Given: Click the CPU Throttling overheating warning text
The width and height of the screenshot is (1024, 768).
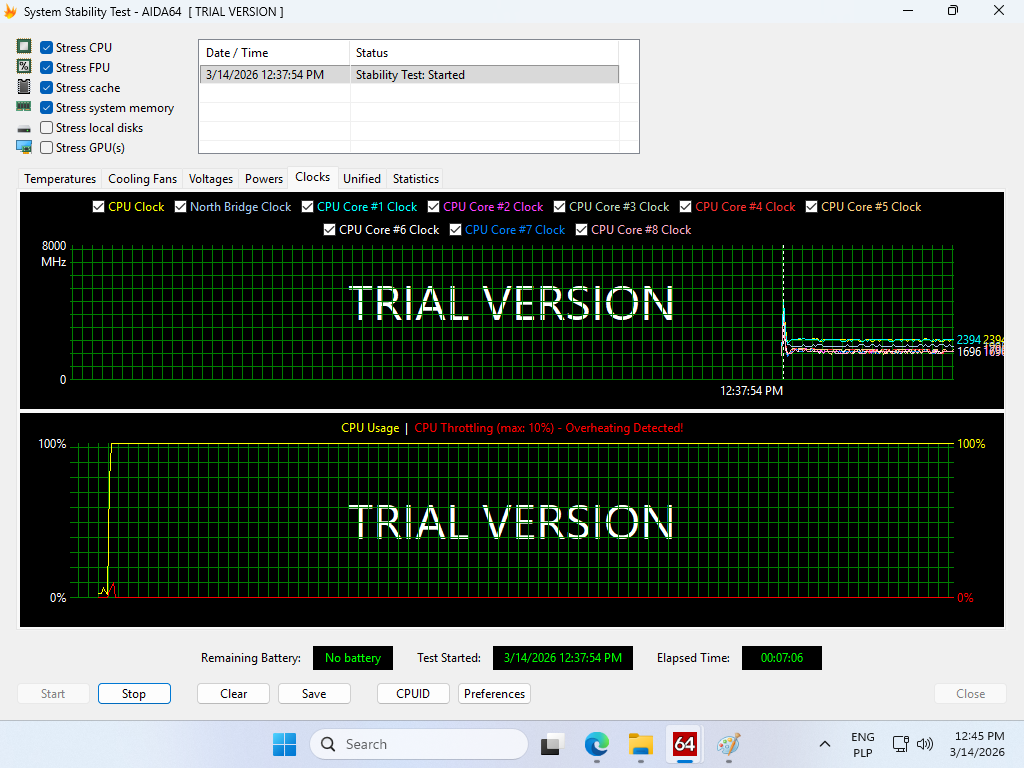Looking at the screenshot, I should (549, 428).
